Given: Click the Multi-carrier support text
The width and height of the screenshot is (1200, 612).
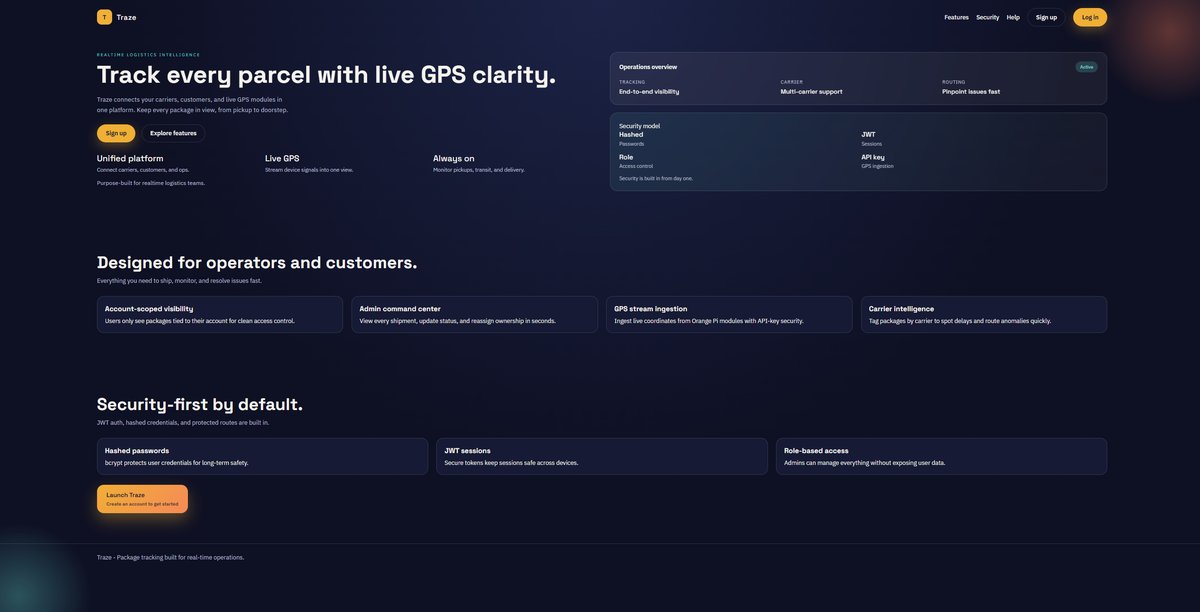Looking at the screenshot, I should [x=811, y=91].
